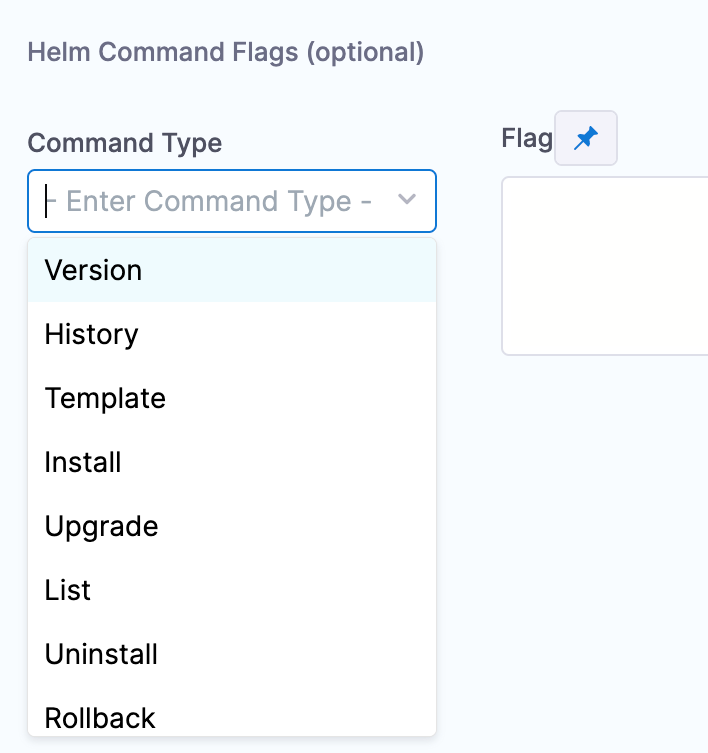Focus the Enter Command Type input
This screenshot has height=753, width=708.
[220, 201]
